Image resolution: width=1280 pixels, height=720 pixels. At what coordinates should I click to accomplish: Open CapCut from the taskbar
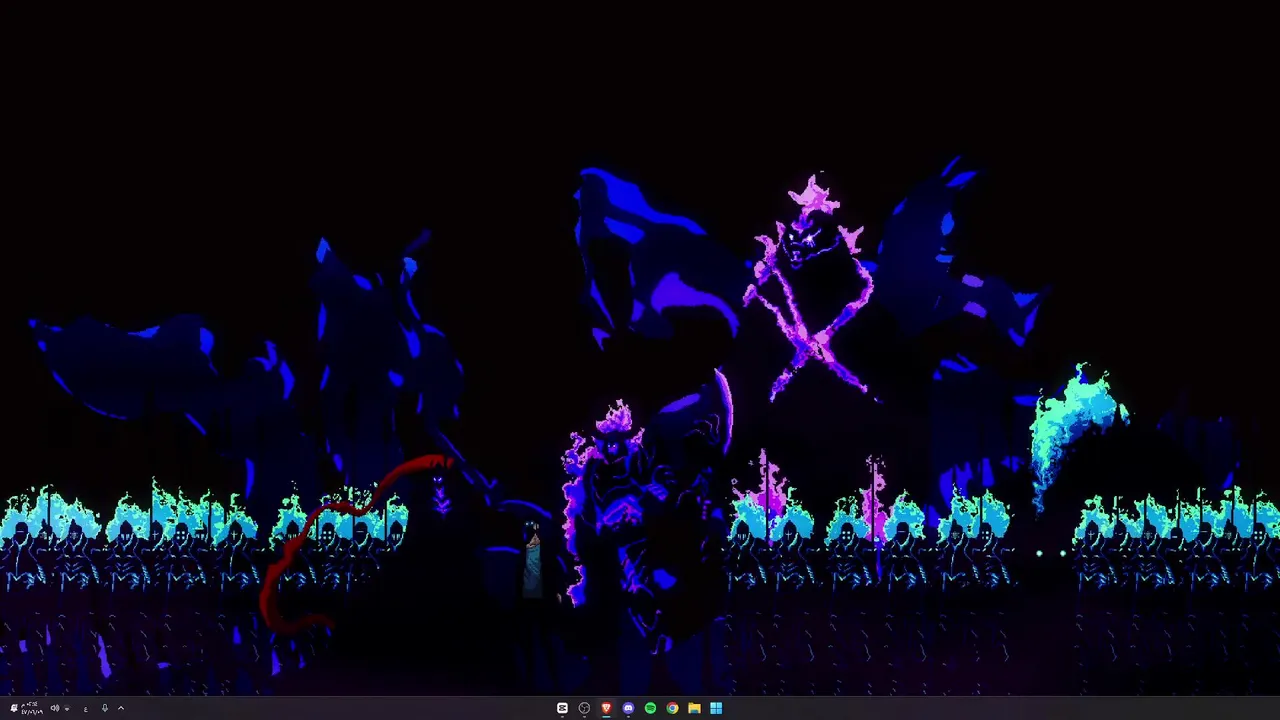point(562,708)
